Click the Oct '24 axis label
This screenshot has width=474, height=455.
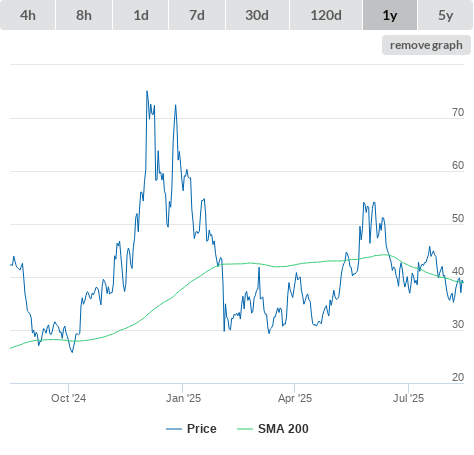coord(68,398)
